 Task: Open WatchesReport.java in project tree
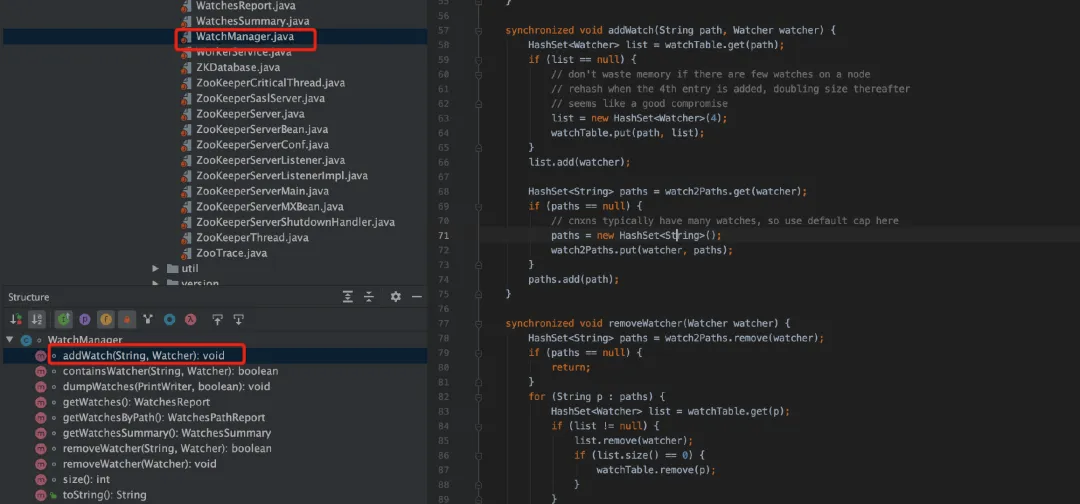246,6
